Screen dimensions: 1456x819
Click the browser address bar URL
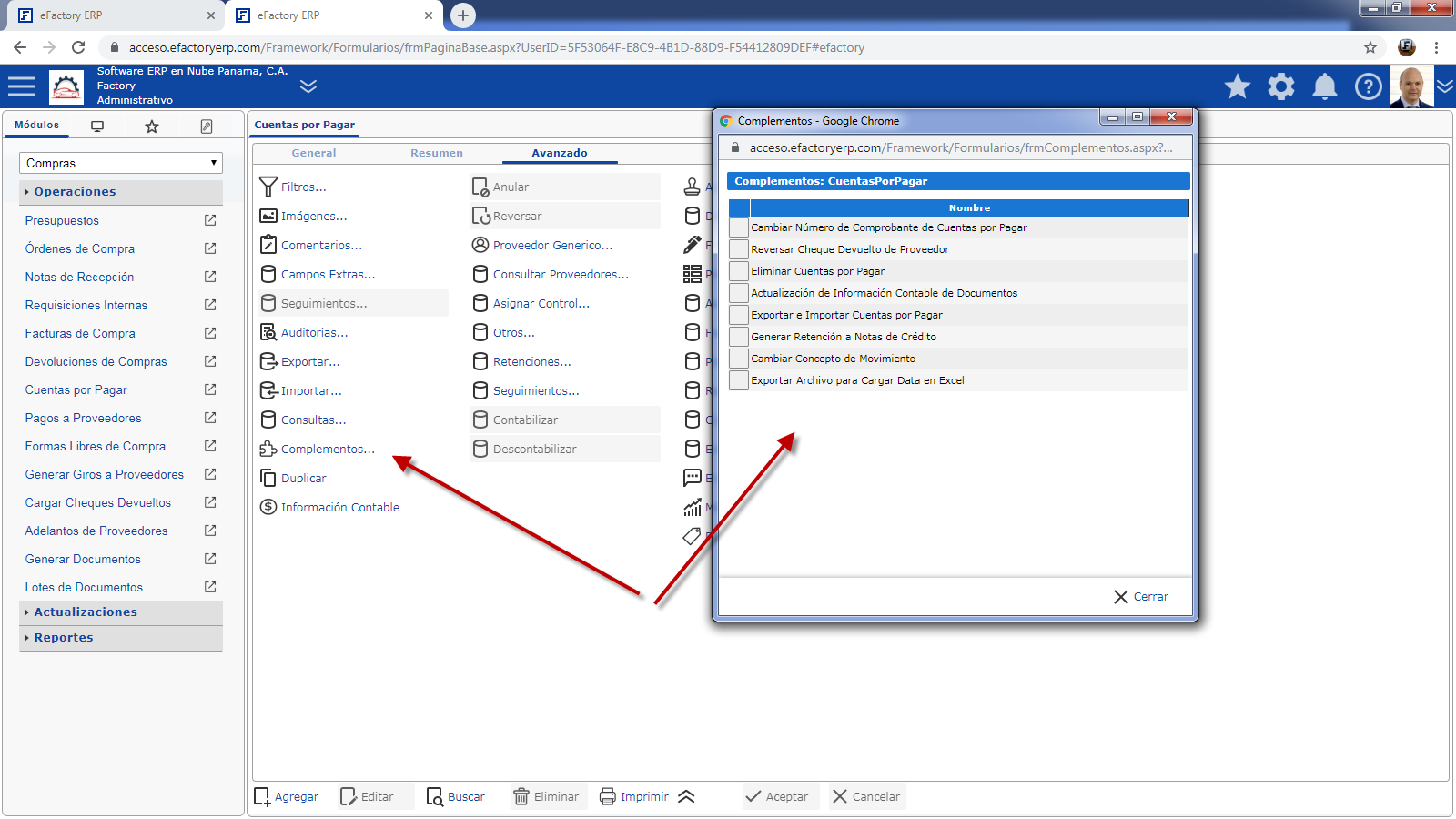point(496,47)
